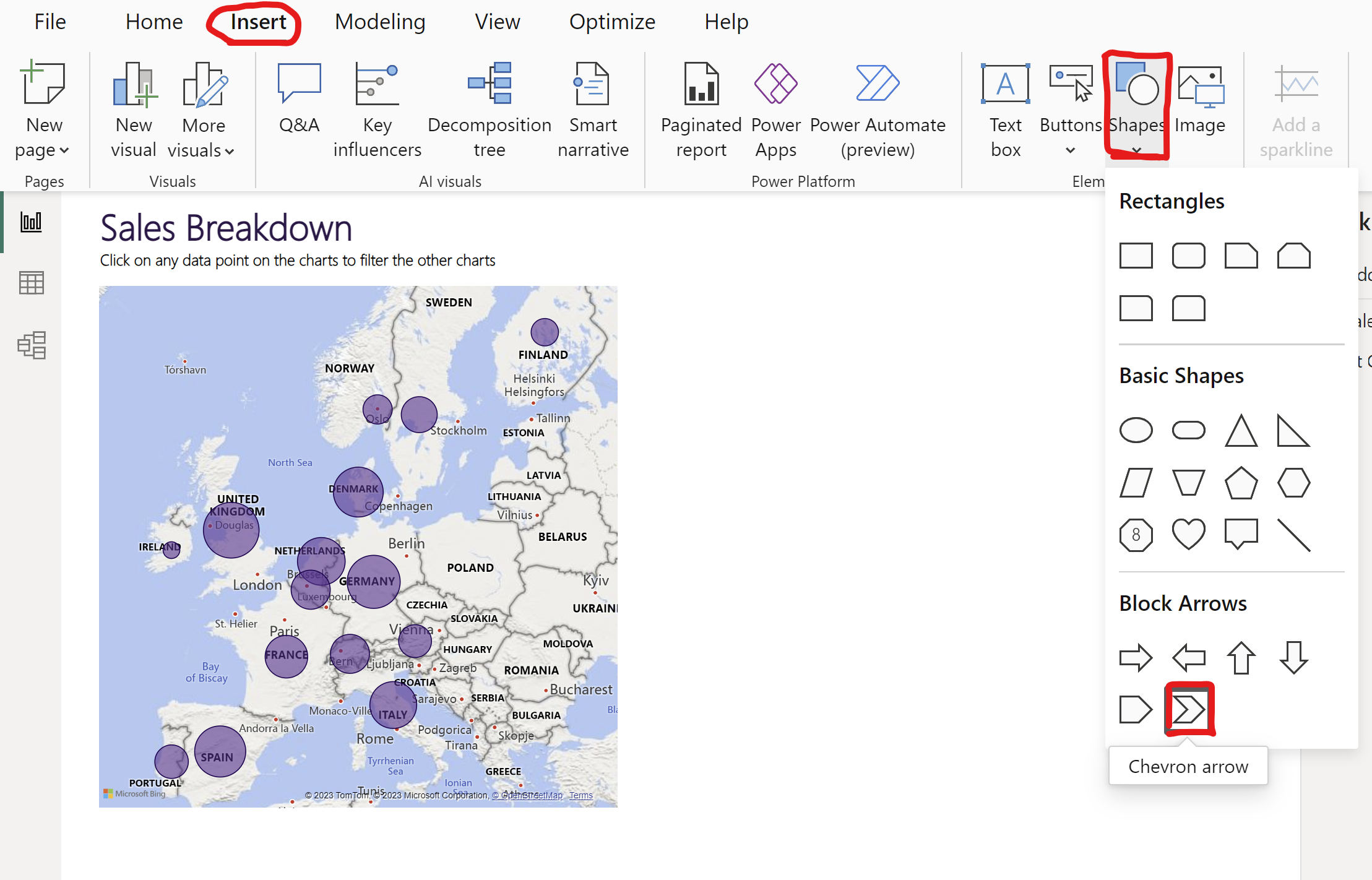Open the Model view in sidebar
Screen dimensions: 1372x880
[x=32, y=345]
